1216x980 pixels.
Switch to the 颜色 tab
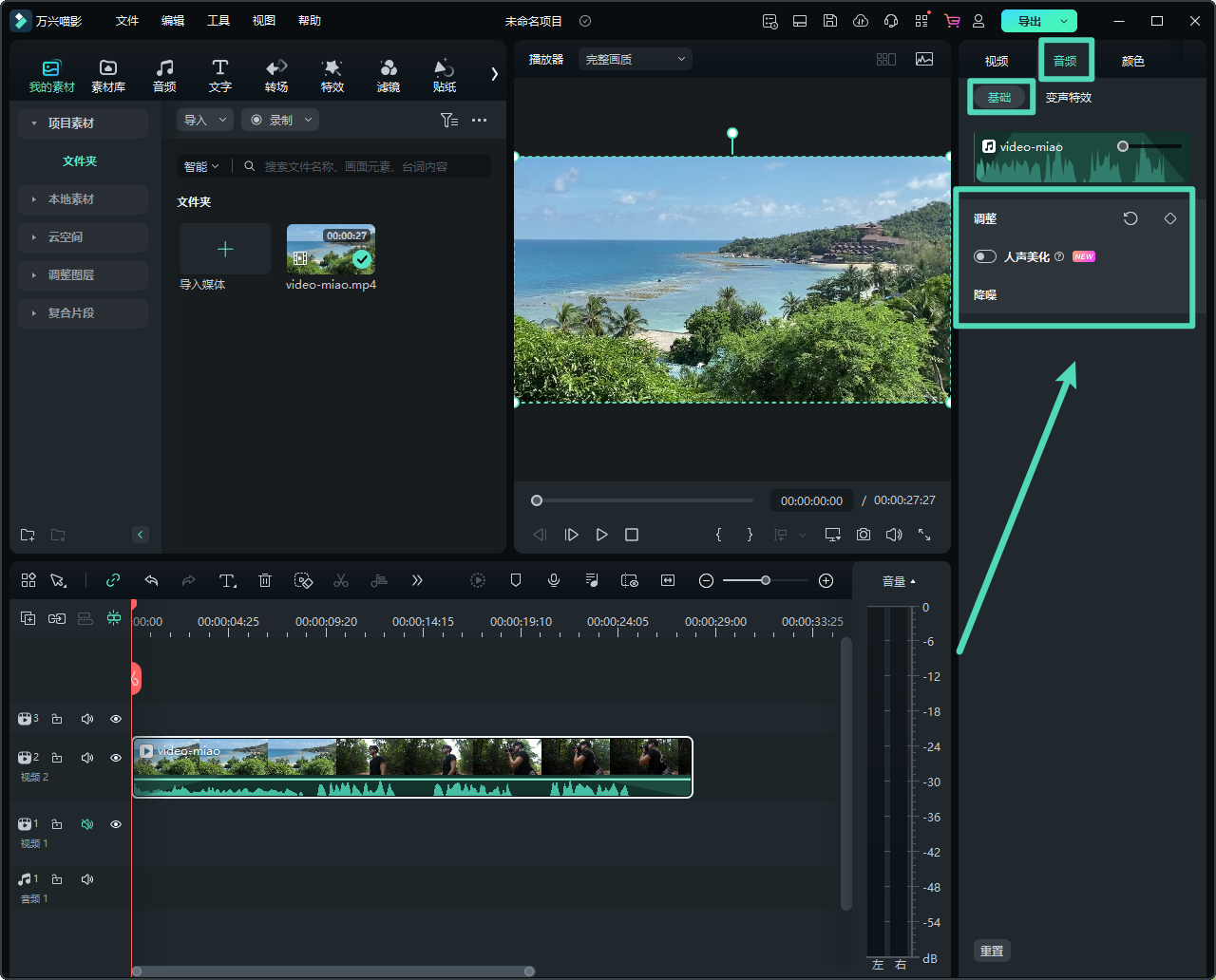(1132, 61)
